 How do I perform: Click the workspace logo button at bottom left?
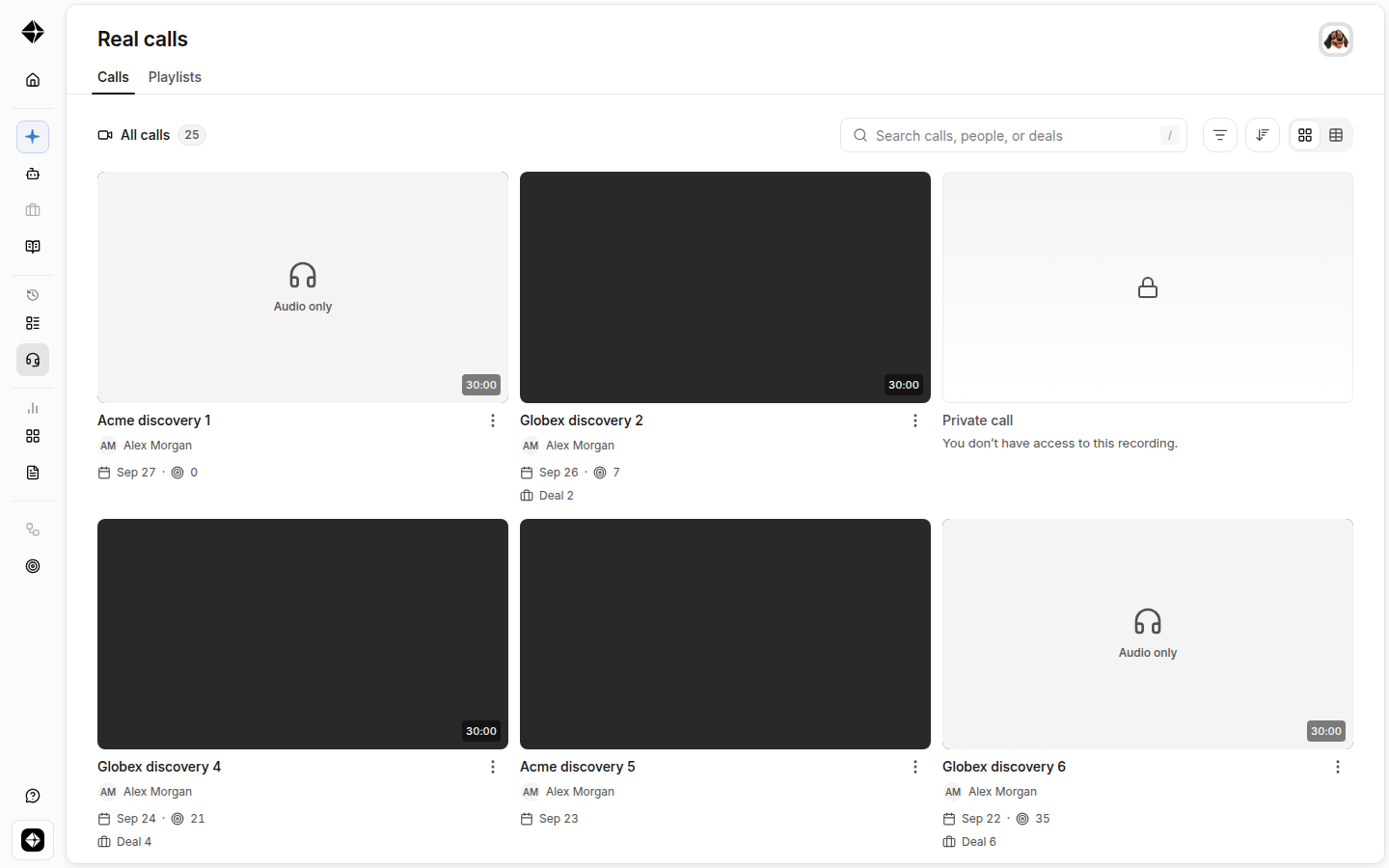33,840
